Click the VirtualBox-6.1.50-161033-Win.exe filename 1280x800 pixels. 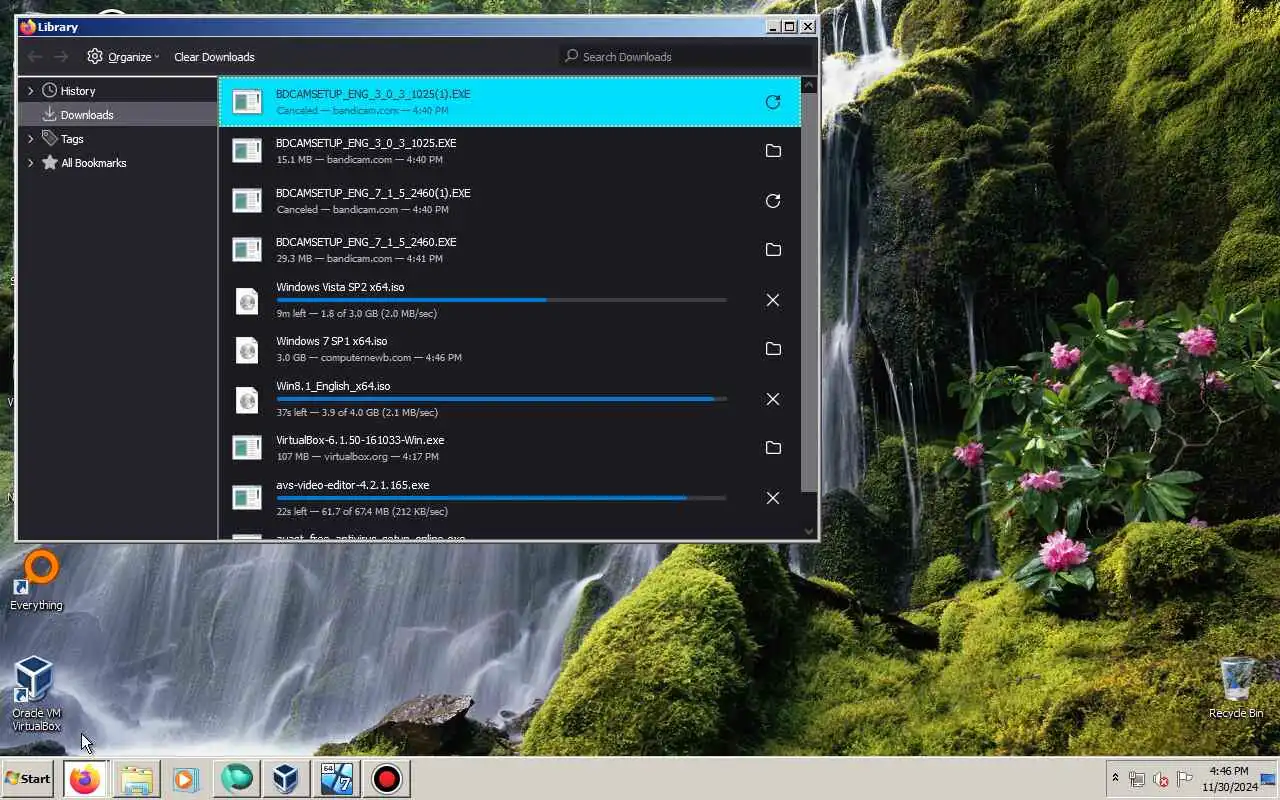[360, 440]
